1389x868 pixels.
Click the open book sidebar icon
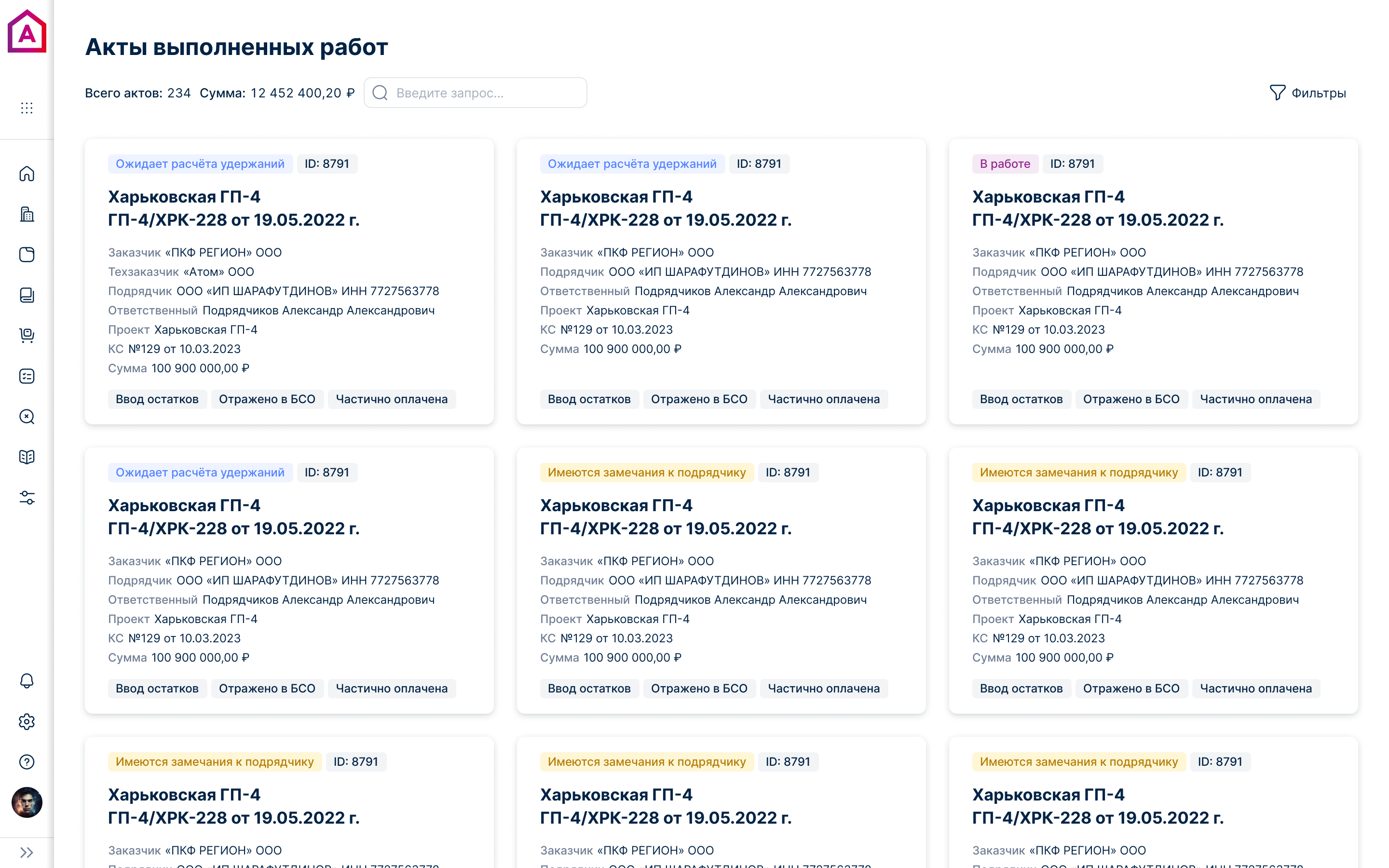click(x=27, y=457)
